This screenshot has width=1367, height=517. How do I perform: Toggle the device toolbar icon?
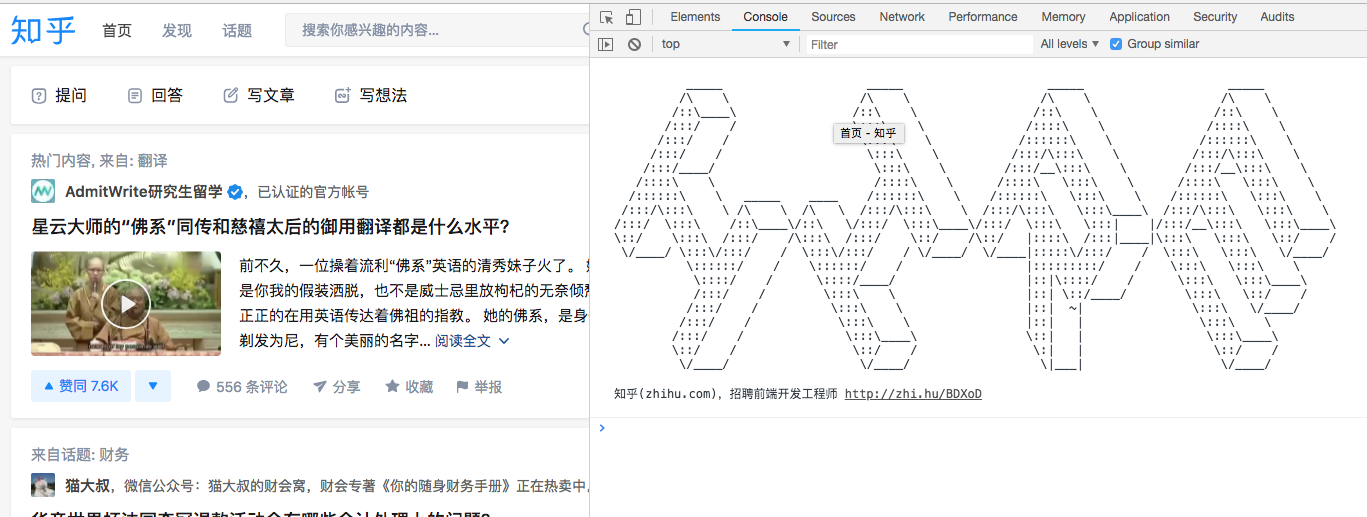coord(633,17)
